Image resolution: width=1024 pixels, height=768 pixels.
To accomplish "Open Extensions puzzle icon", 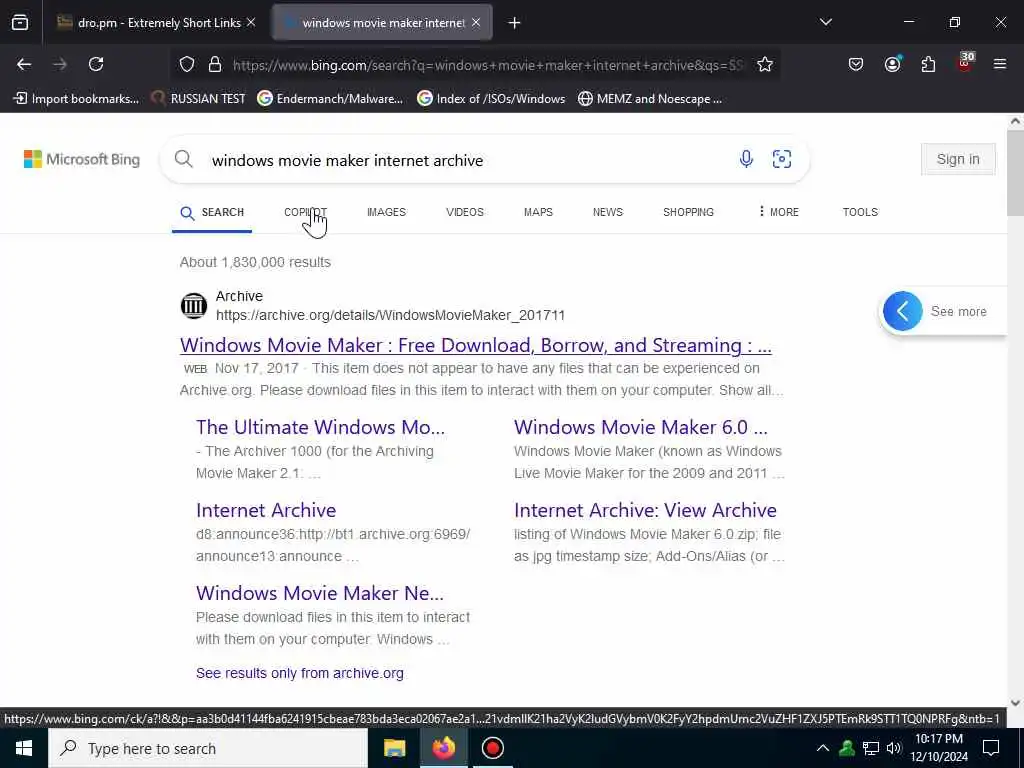I will pyautogui.click(x=928, y=64).
